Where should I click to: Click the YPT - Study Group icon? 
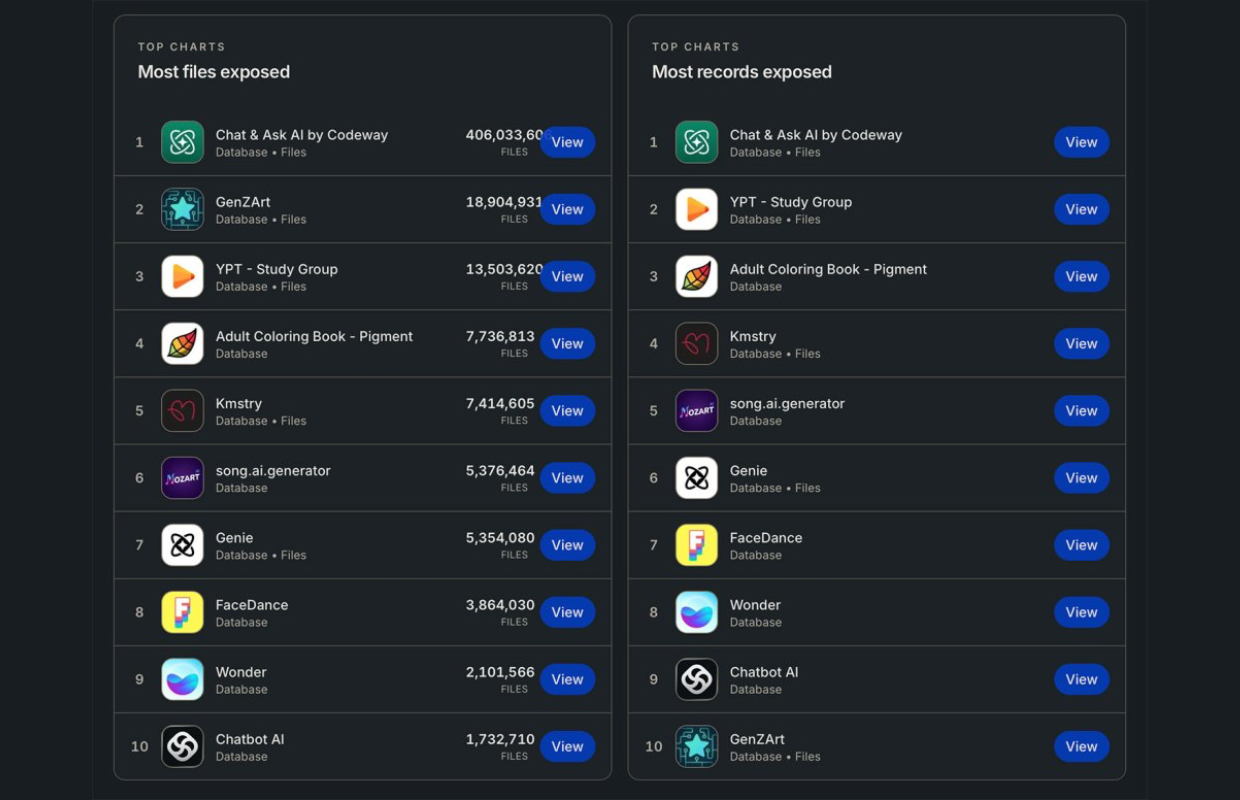tap(183, 276)
